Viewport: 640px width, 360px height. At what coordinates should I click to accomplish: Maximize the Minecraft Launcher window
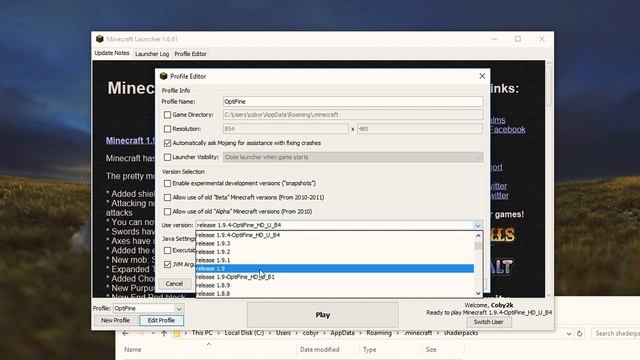(518, 39)
